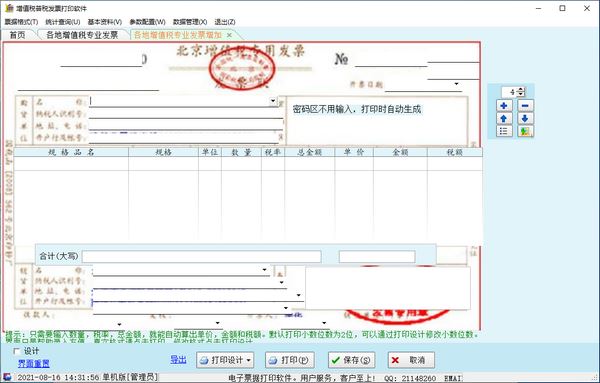Close the 各地增值税专业发票增加 tab
Image resolution: width=600 pixels, height=383 pixels.
point(229,35)
